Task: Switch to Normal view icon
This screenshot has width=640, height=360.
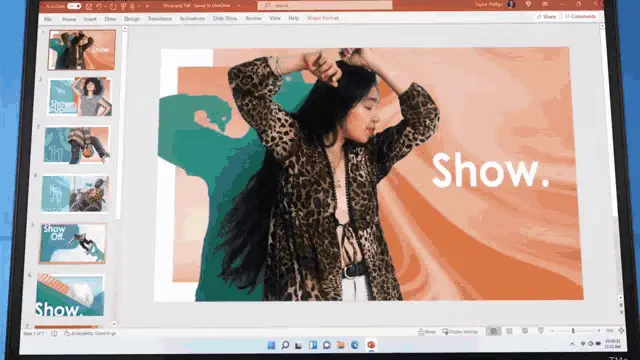Action: [x=493, y=331]
